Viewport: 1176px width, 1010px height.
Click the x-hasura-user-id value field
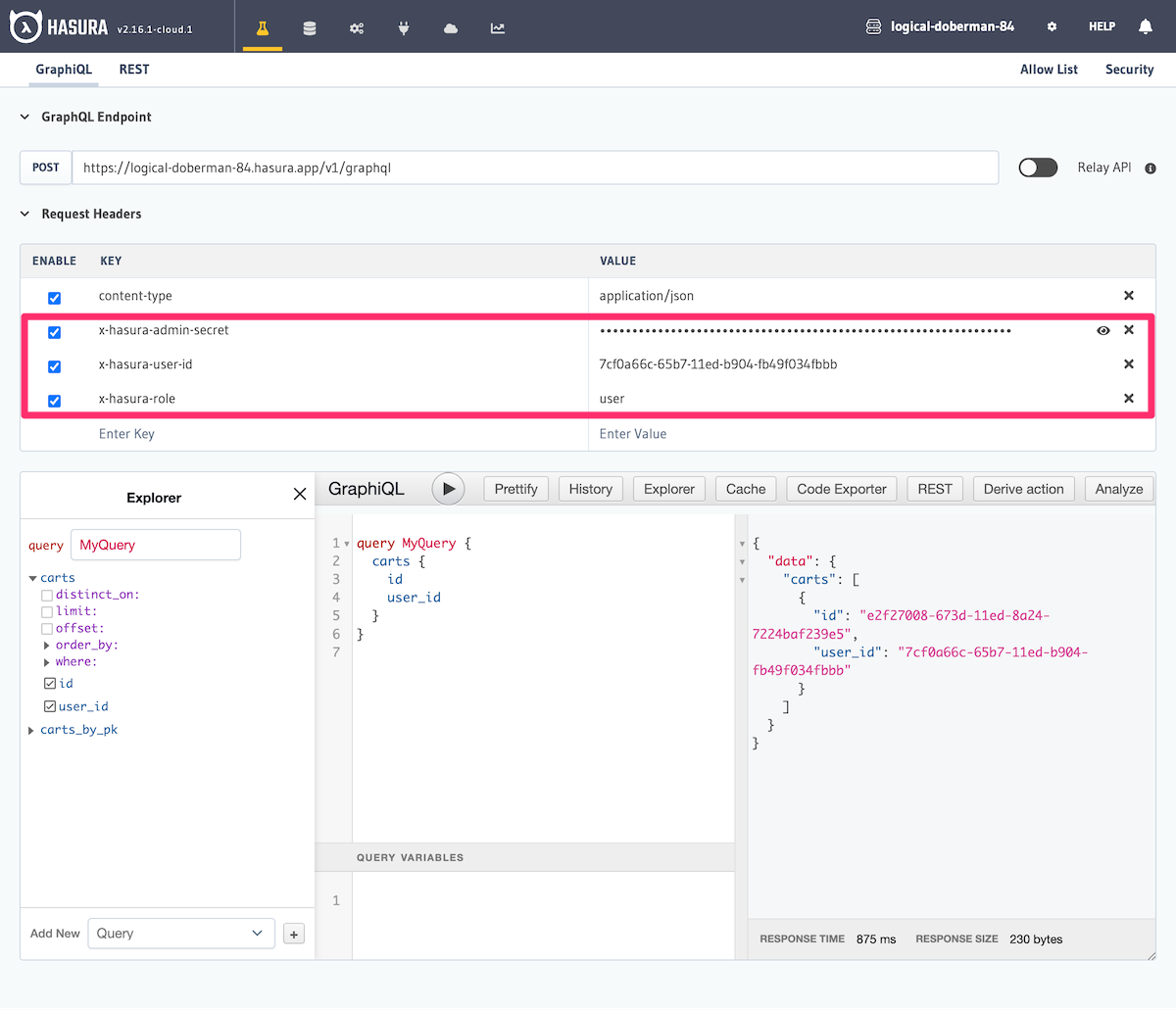pyautogui.click(x=784, y=363)
